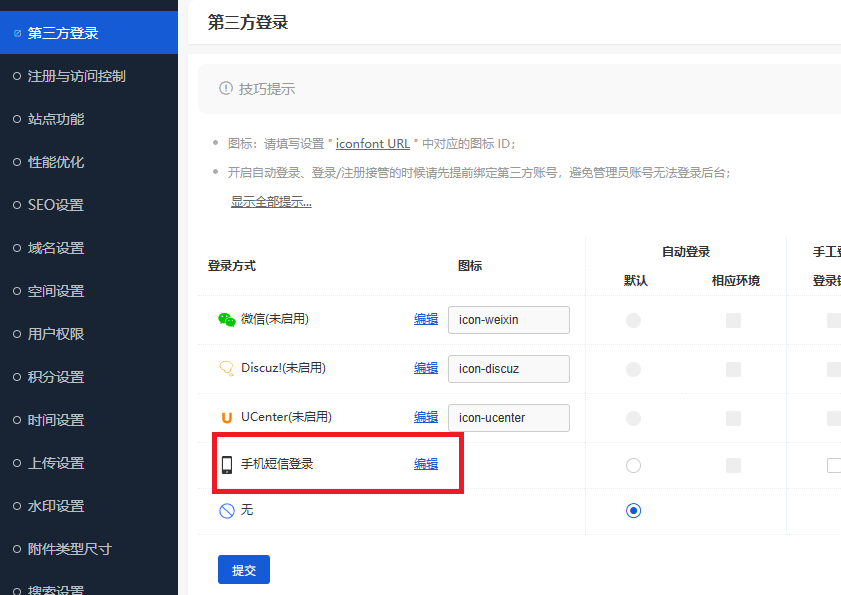
Task: Click the info icon beside 技巧提示
Action: click(x=226, y=89)
